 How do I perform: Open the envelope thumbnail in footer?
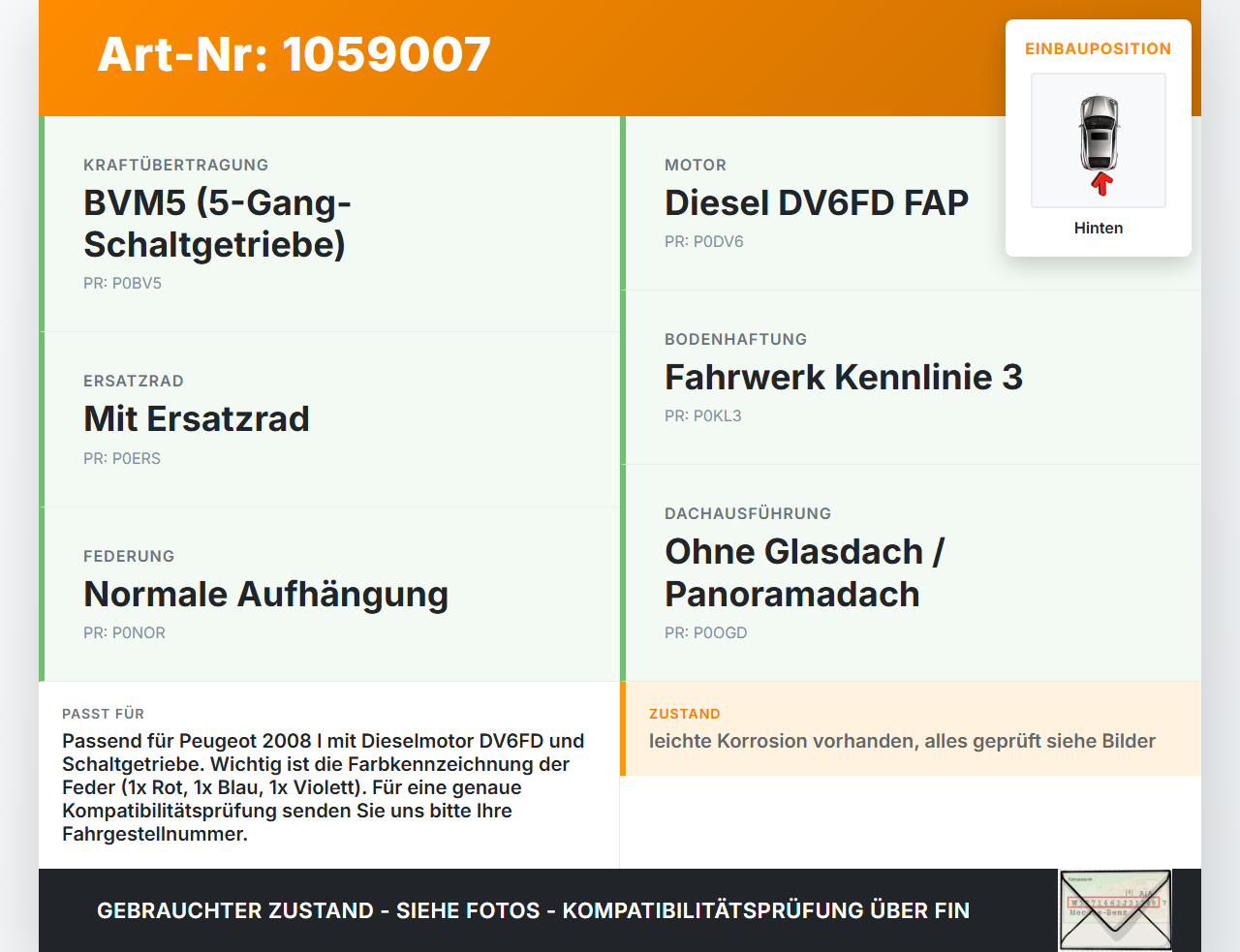pos(1115,910)
